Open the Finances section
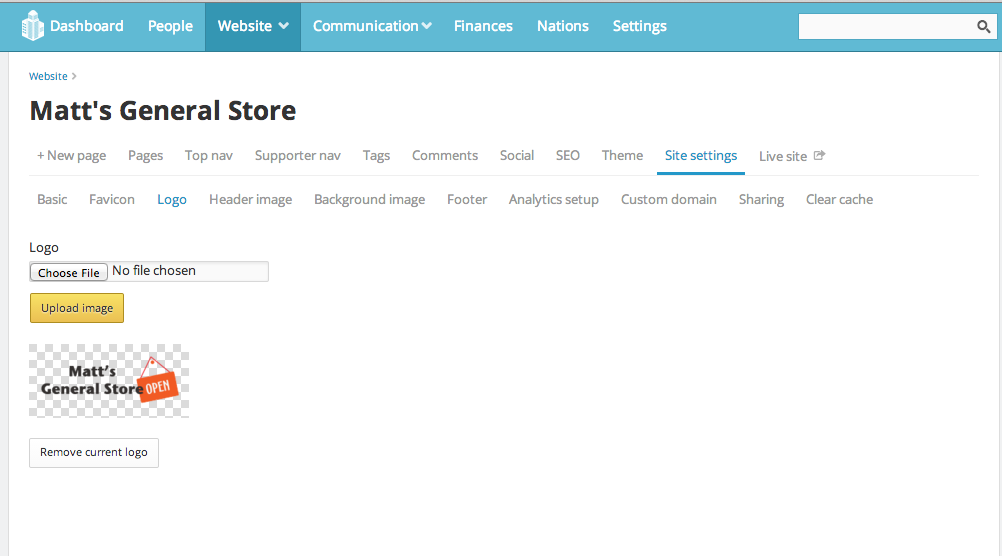This screenshot has height=556, width=1002. [483, 26]
